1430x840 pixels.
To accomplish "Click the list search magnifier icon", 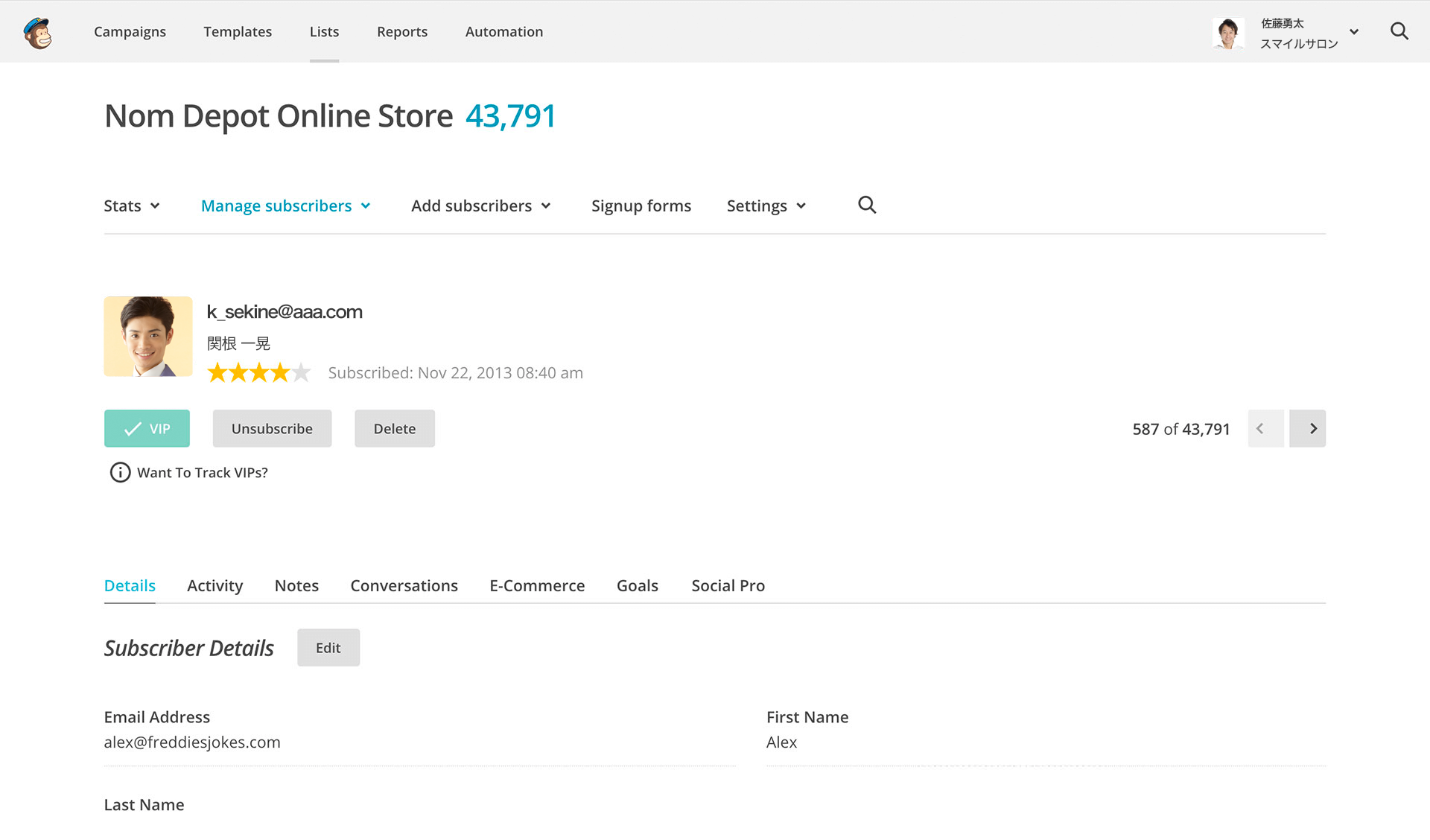I will (x=866, y=205).
